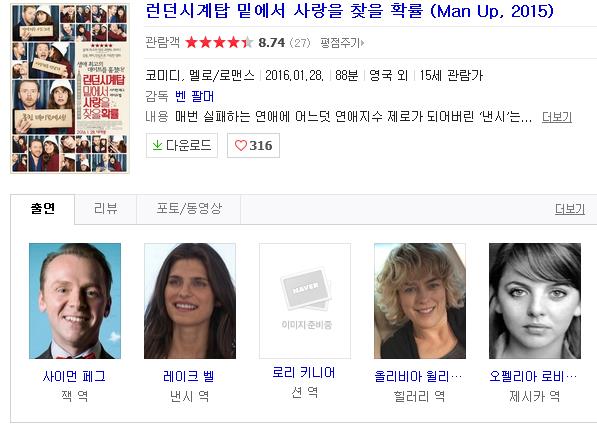Select the 출연 cast tab
Viewport: 597px width, 426px height.
43,209
